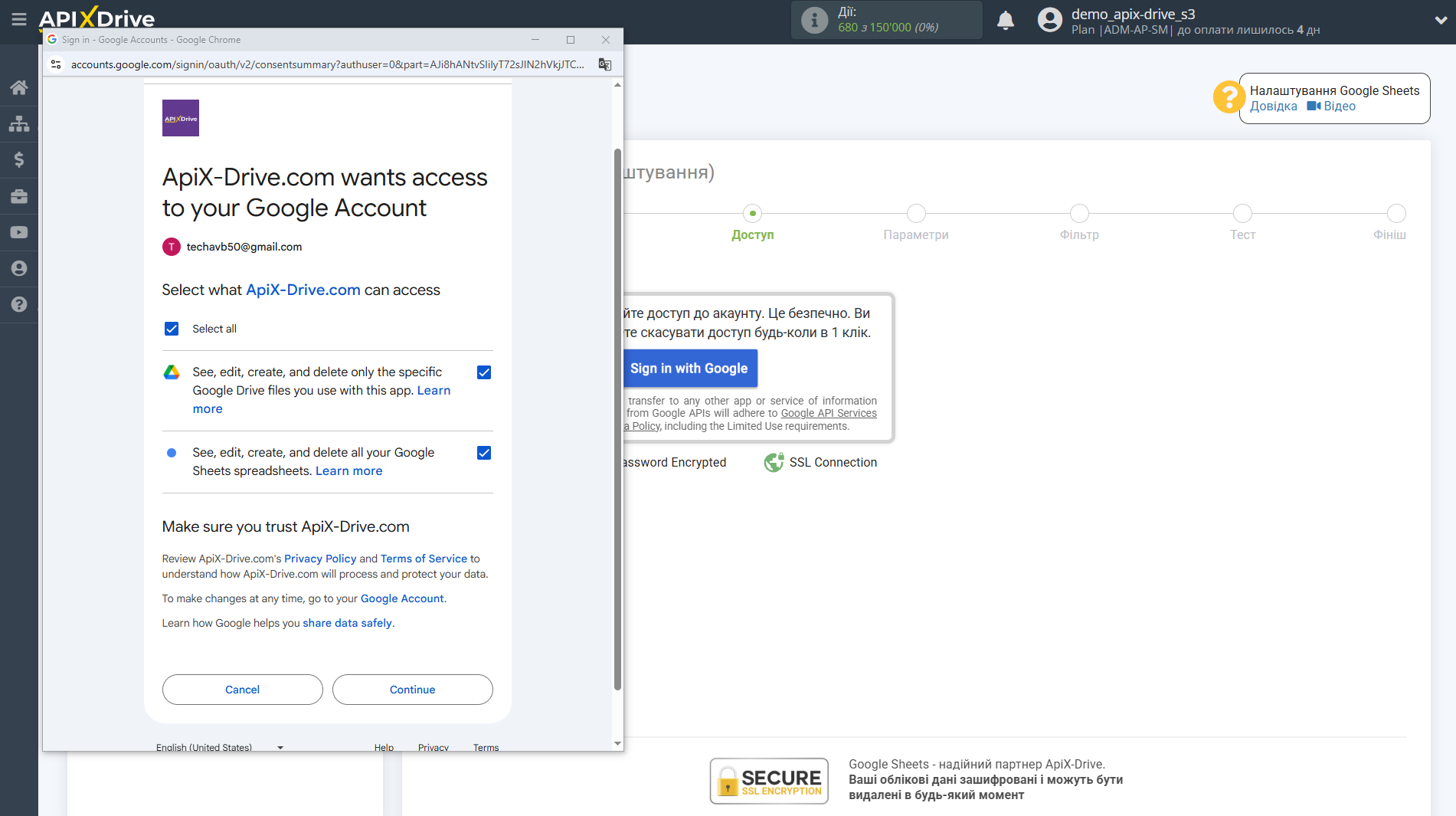Screen dimensions: 1456x816
Task: Click the Cancel button
Action: pyautogui.click(x=243, y=690)
